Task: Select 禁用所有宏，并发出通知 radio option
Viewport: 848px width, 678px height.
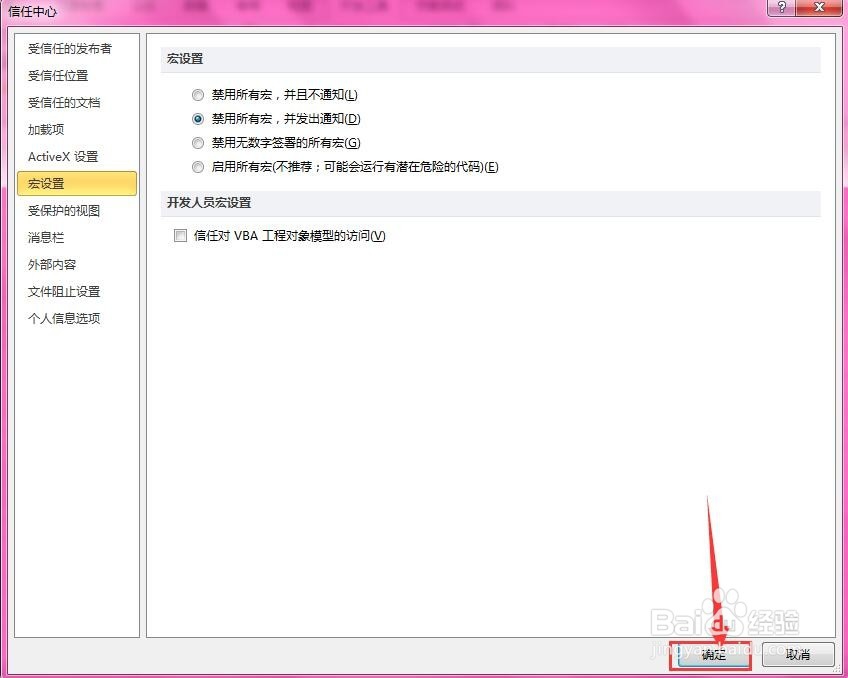Action: (198, 119)
